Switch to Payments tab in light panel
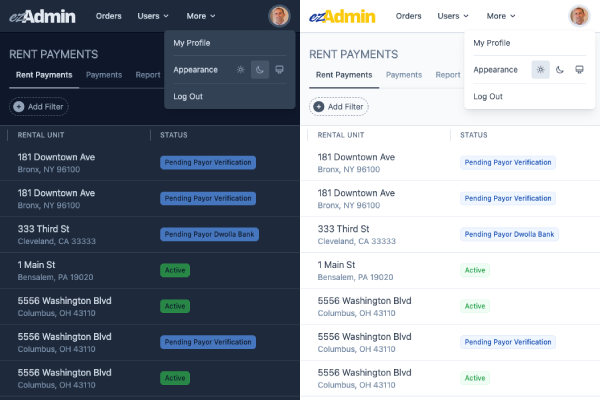 point(404,75)
